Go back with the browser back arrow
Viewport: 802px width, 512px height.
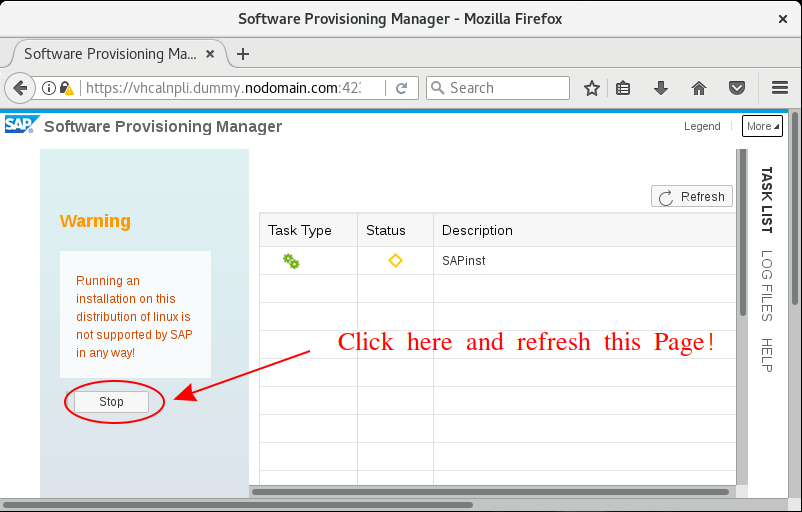[19, 88]
